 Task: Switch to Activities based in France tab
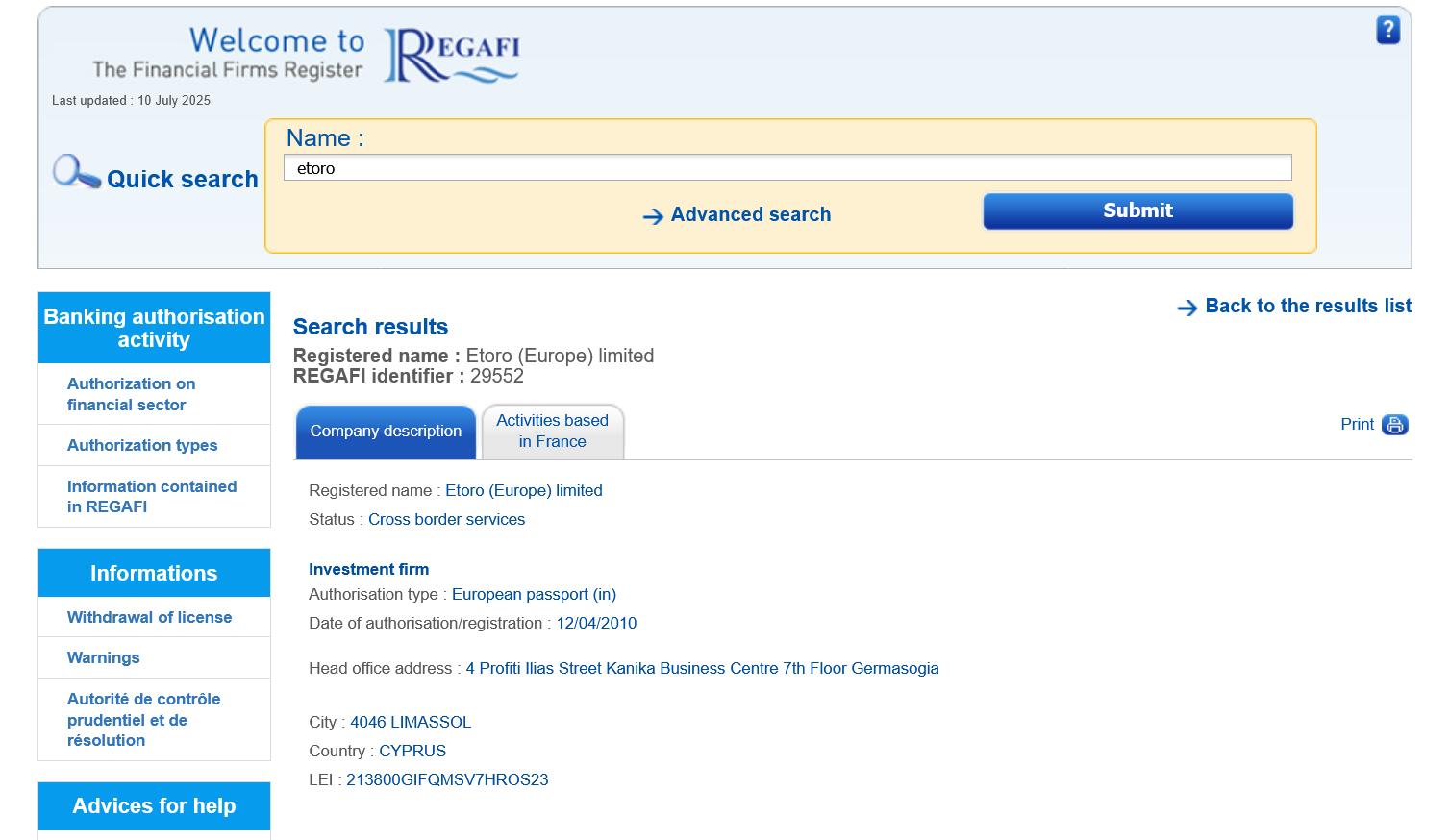pyautogui.click(x=553, y=432)
